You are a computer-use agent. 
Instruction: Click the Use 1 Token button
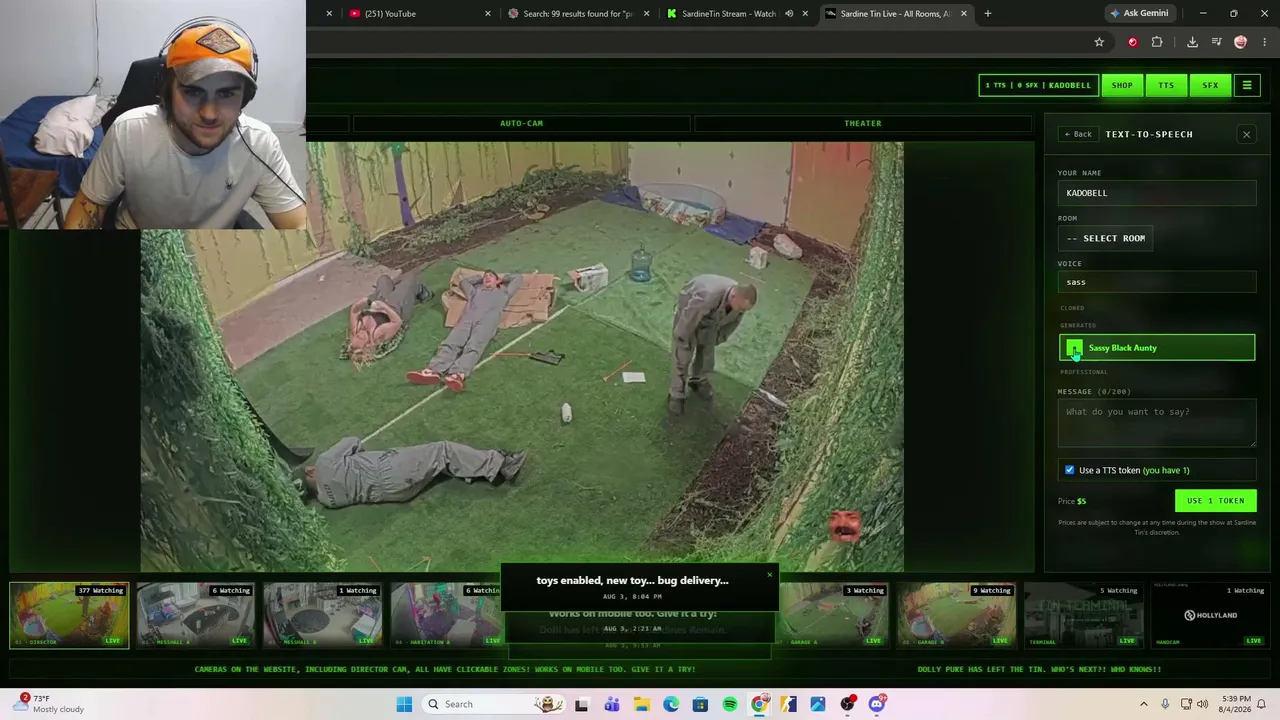click(x=1215, y=501)
